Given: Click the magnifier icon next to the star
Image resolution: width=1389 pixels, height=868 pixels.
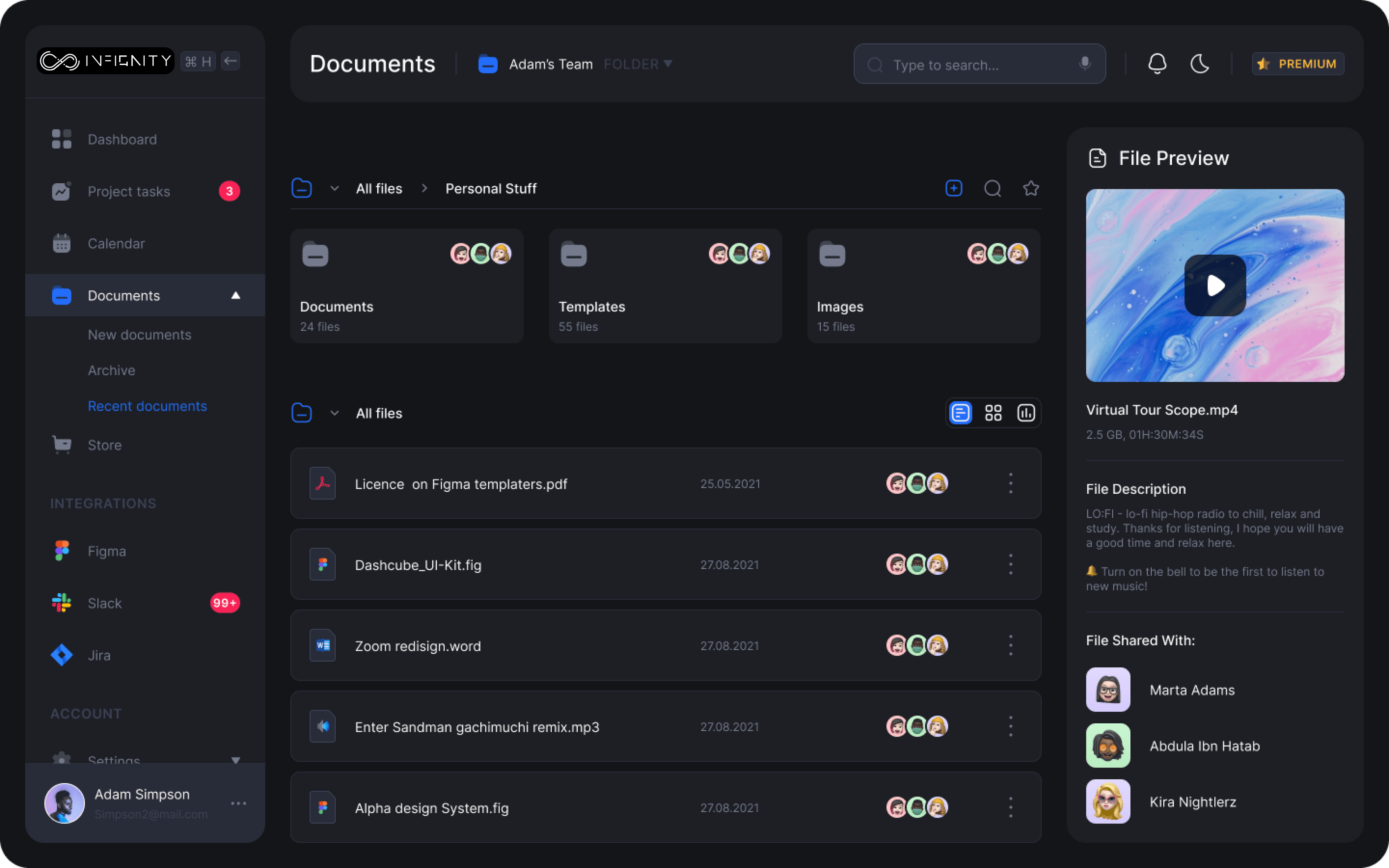Looking at the screenshot, I should [993, 188].
